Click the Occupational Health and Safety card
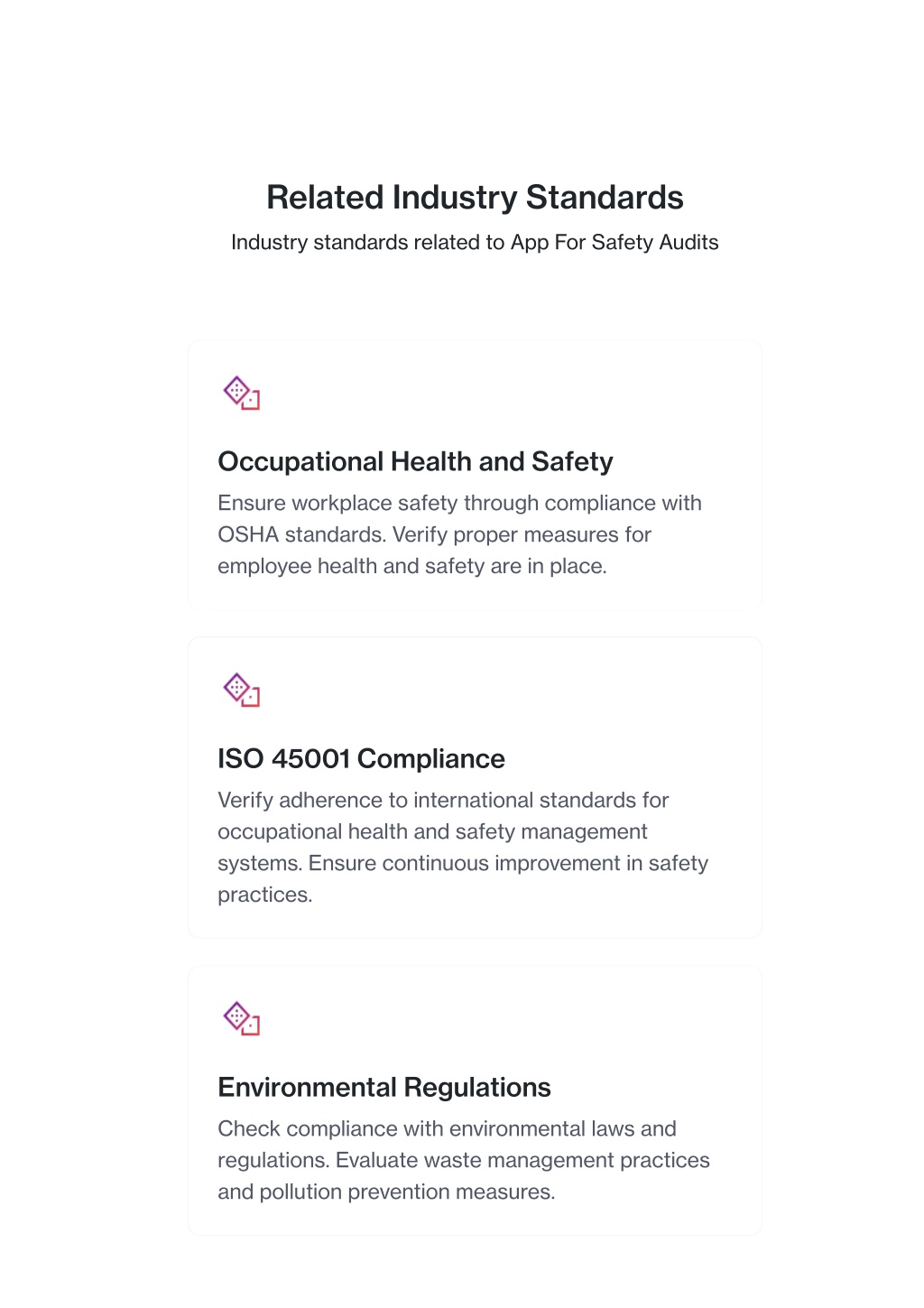 tap(475, 473)
